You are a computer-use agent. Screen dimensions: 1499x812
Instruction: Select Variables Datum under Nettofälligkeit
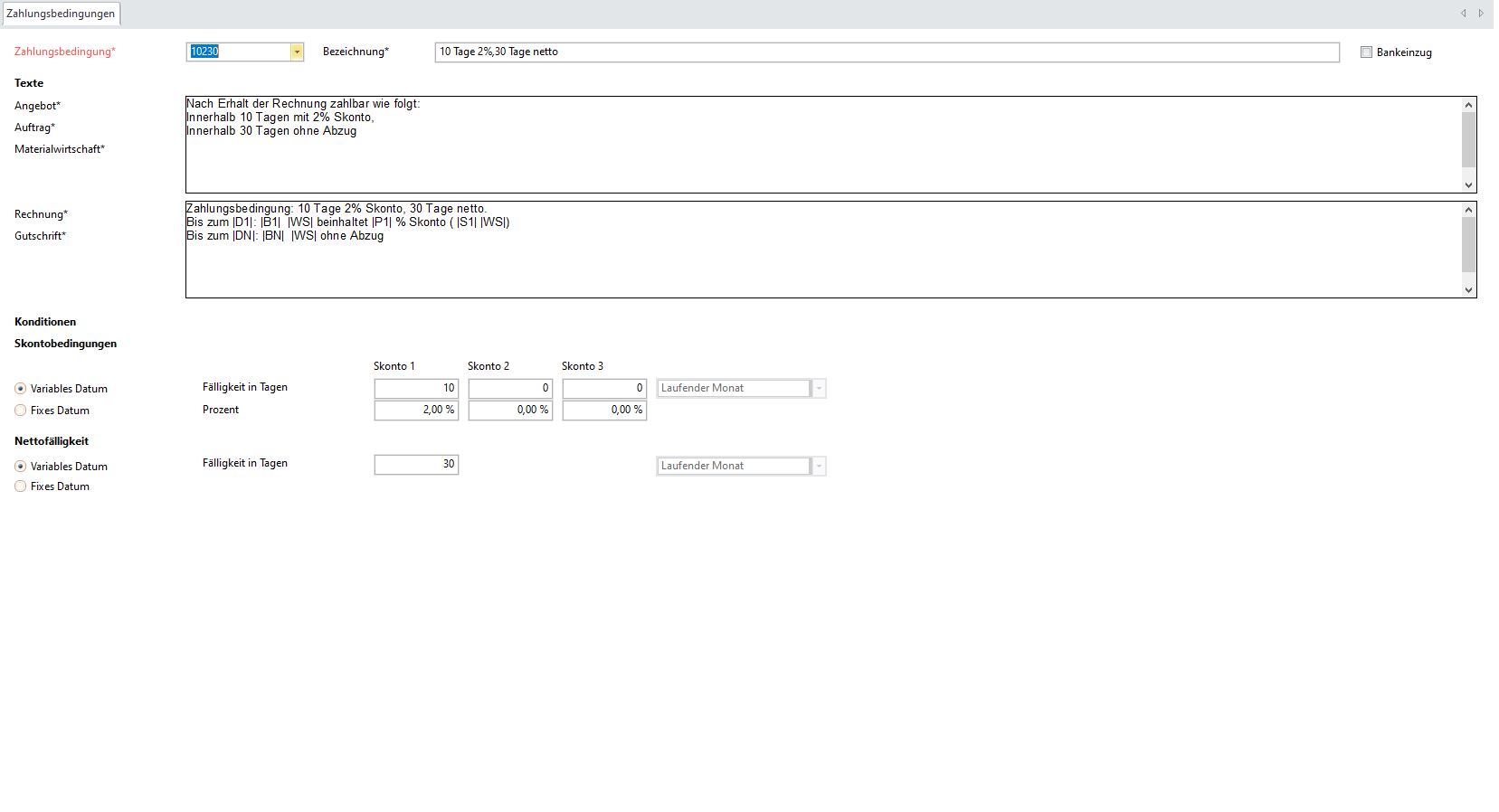21,467
